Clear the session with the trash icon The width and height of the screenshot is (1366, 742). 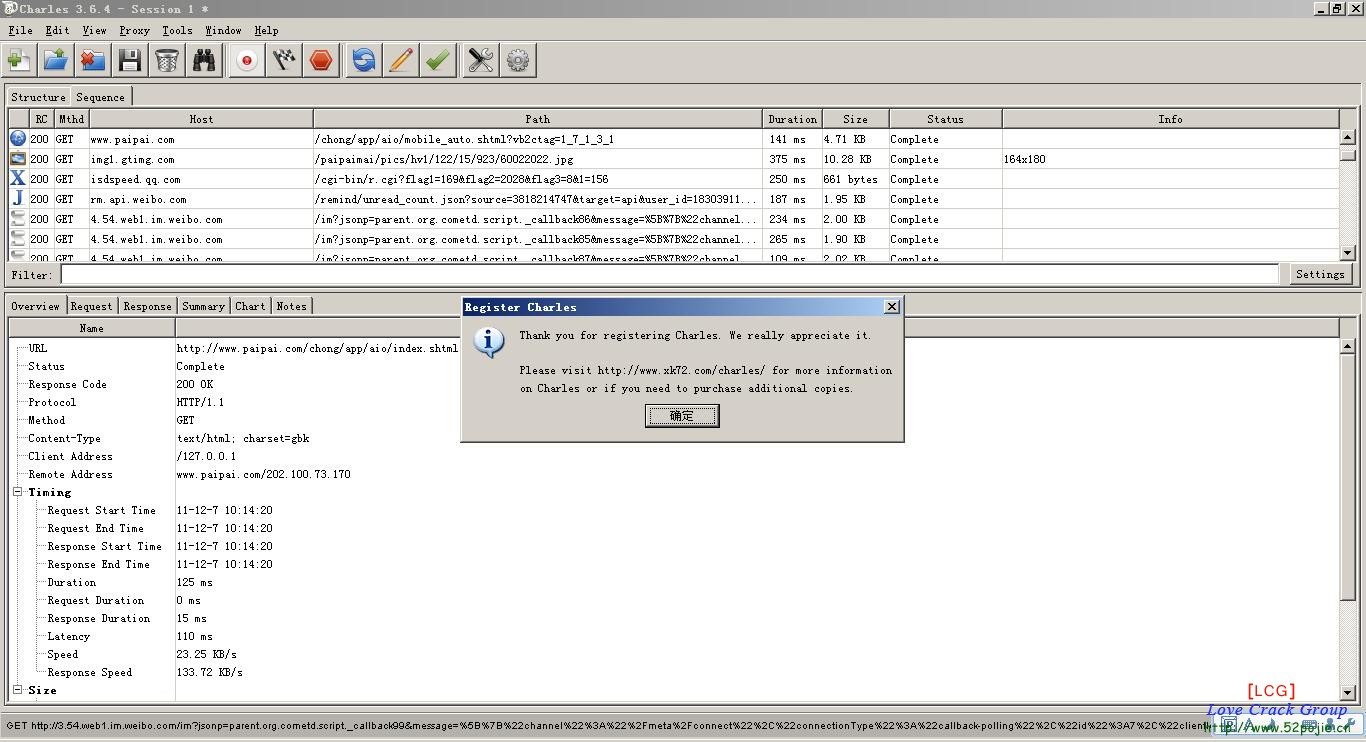tap(167, 61)
